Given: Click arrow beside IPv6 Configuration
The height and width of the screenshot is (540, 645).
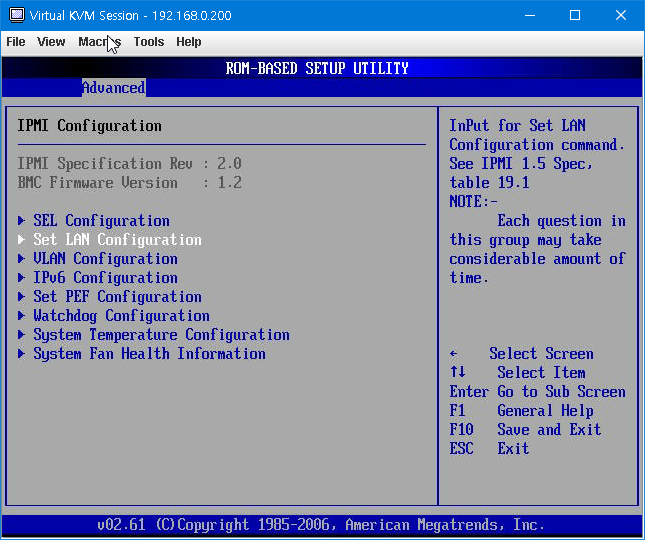Looking at the screenshot, I should (x=21, y=278).
